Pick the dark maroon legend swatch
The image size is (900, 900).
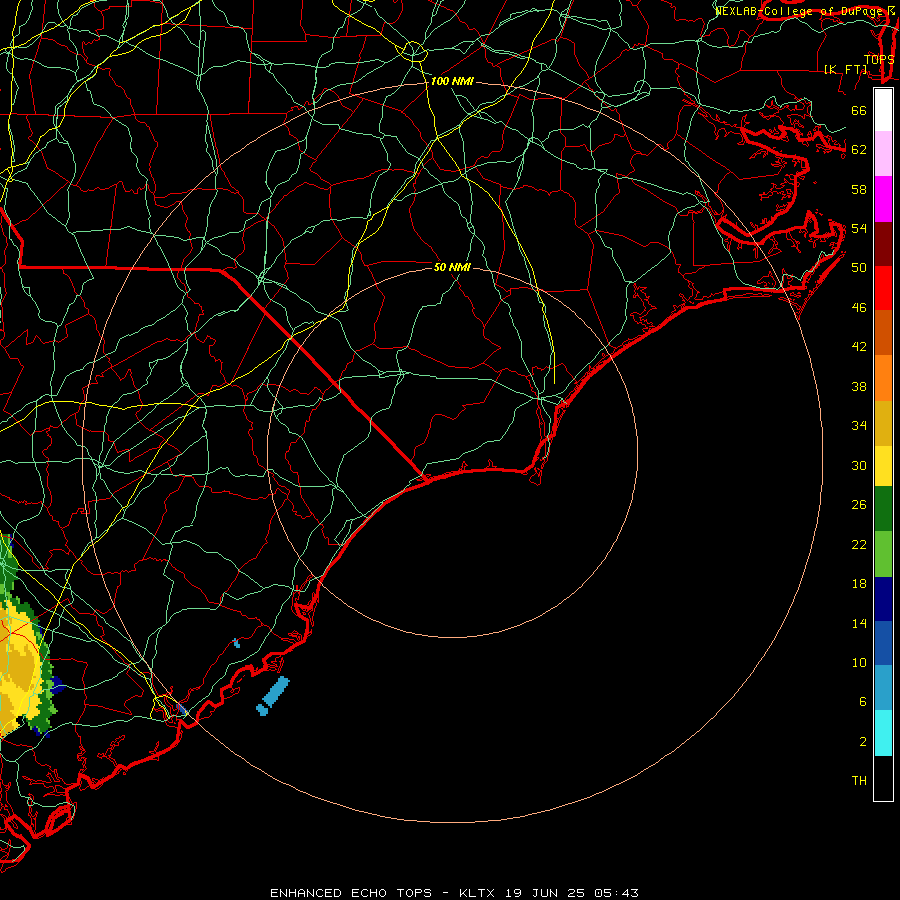pyautogui.click(x=883, y=244)
